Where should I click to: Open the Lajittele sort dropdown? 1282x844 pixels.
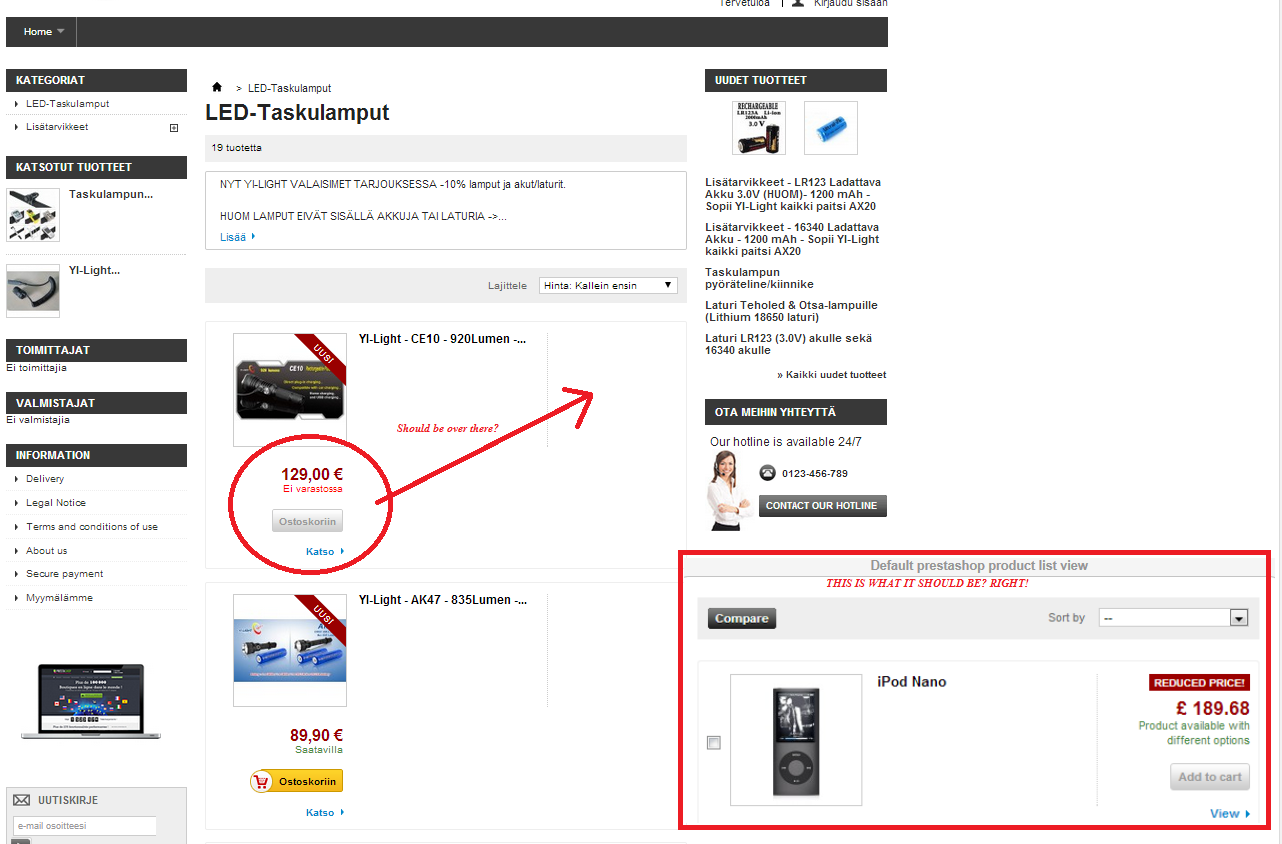(608, 285)
